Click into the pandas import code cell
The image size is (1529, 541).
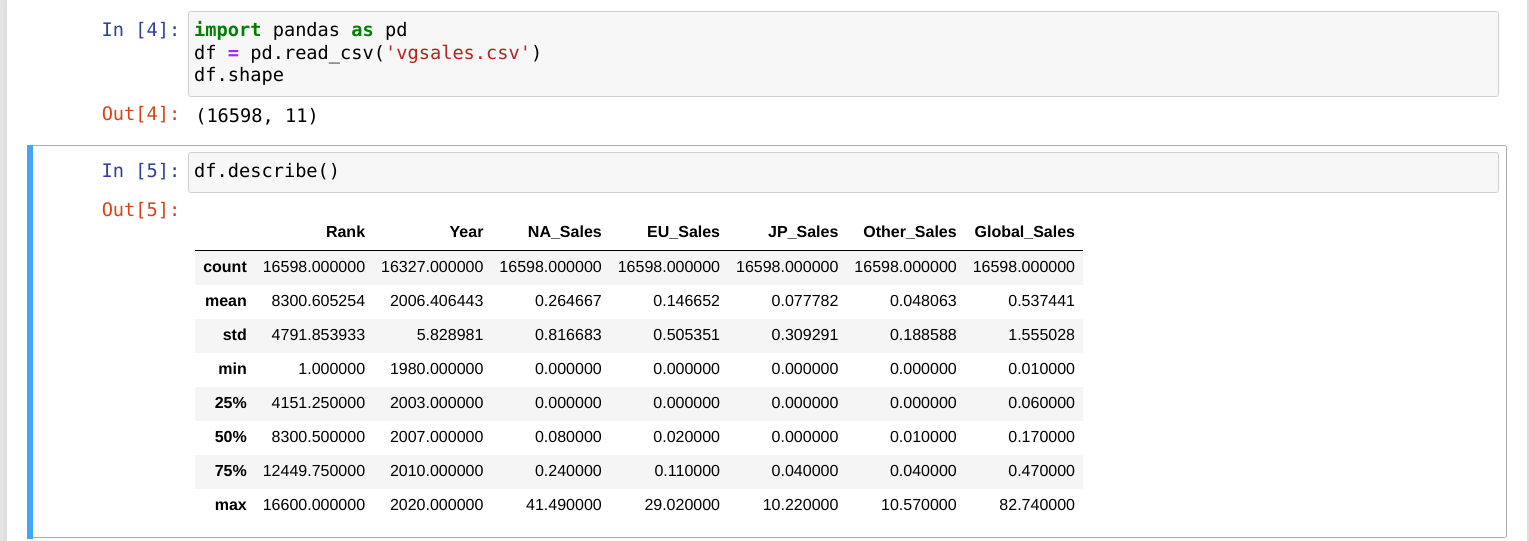pyautogui.click(x=844, y=54)
